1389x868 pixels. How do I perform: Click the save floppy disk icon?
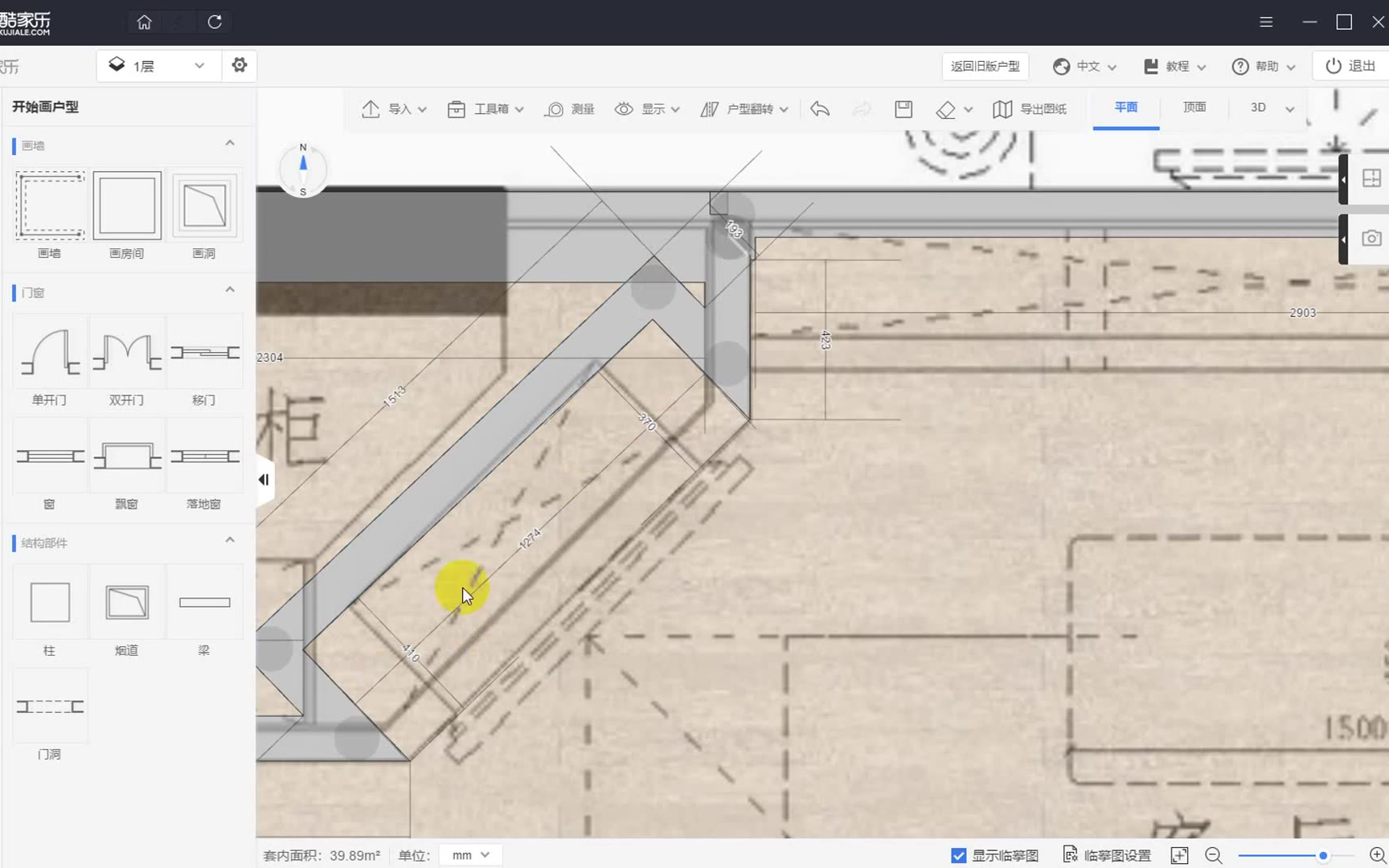point(903,109)
